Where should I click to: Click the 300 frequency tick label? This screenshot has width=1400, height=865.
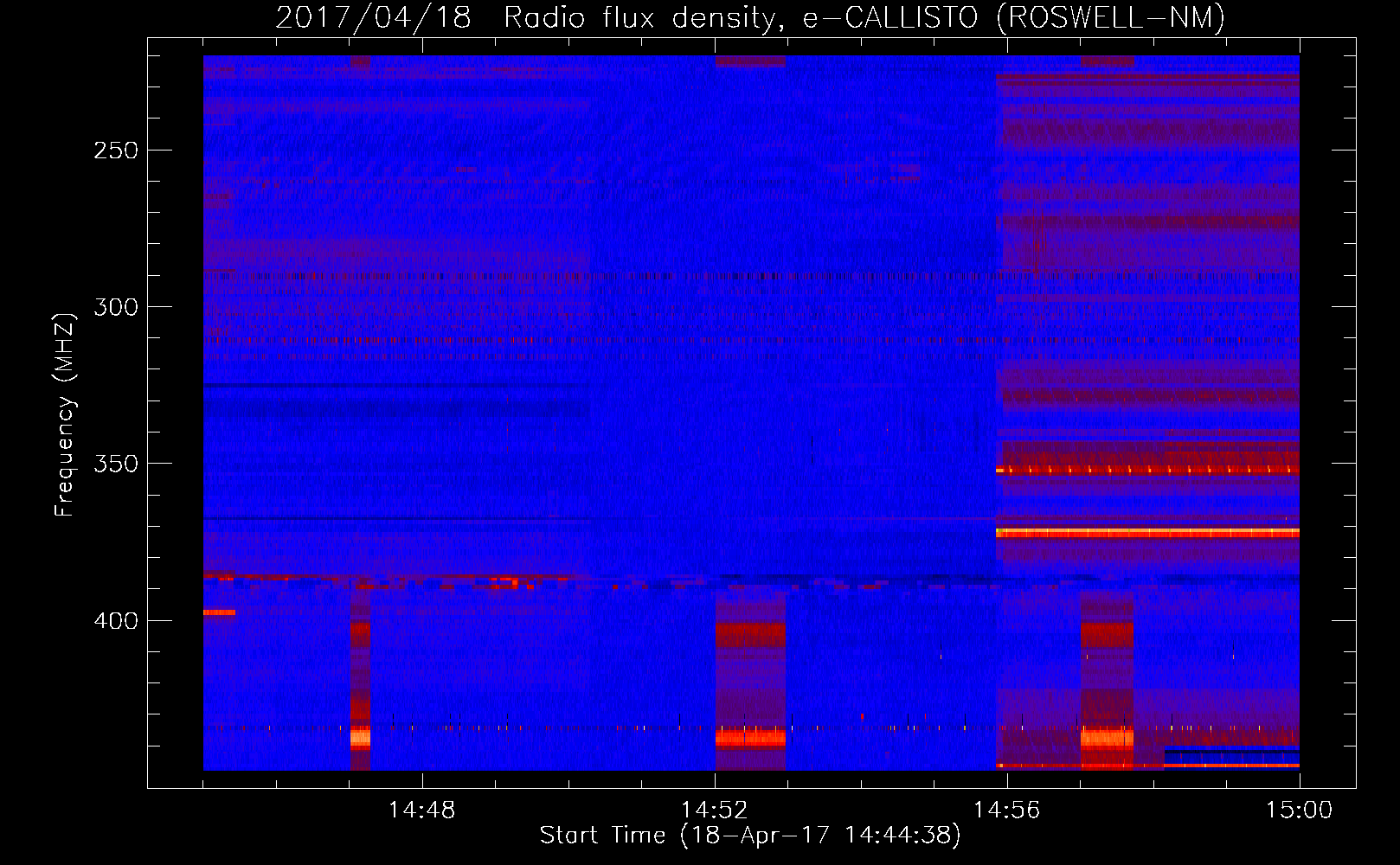pos(116,307)
